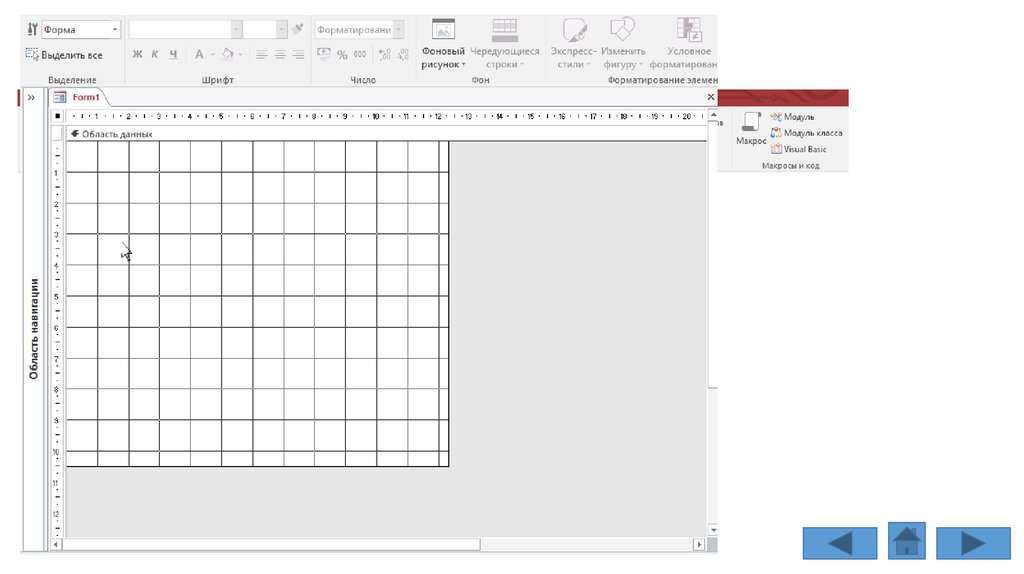The width and height of the screenshot is (1024, 574).
Task: Go to next slide with right arrow
Action: 973,543
